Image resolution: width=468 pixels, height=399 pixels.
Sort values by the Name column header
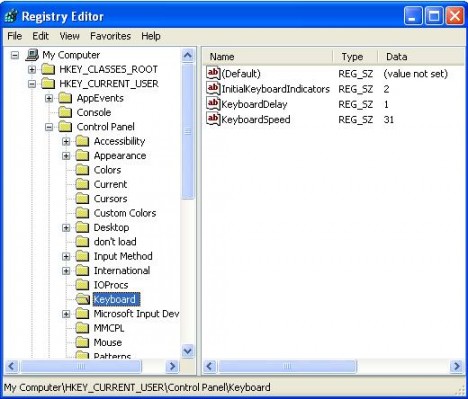pos(267,57)
